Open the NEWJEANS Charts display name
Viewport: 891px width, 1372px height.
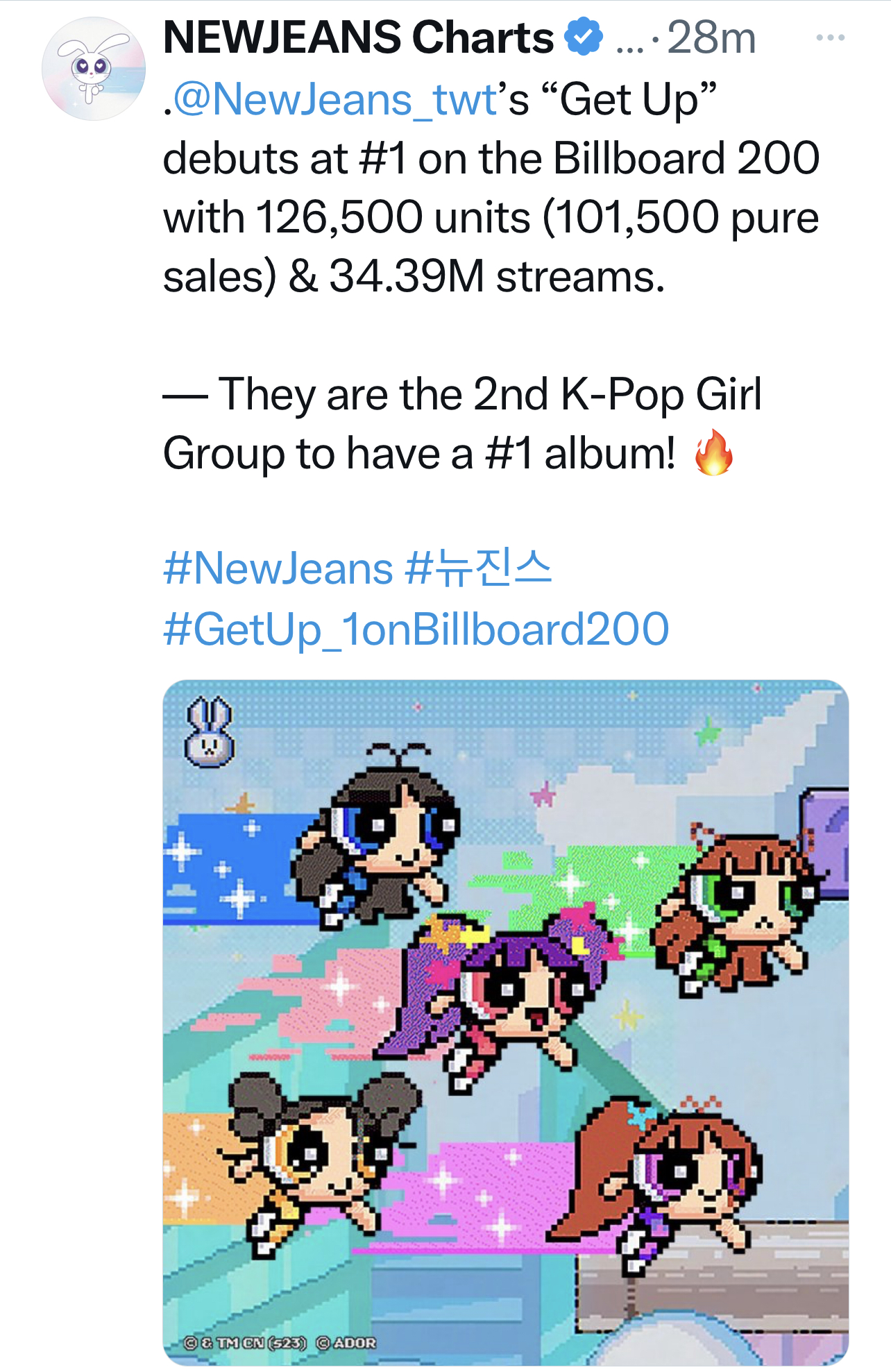tap(358, 37)
